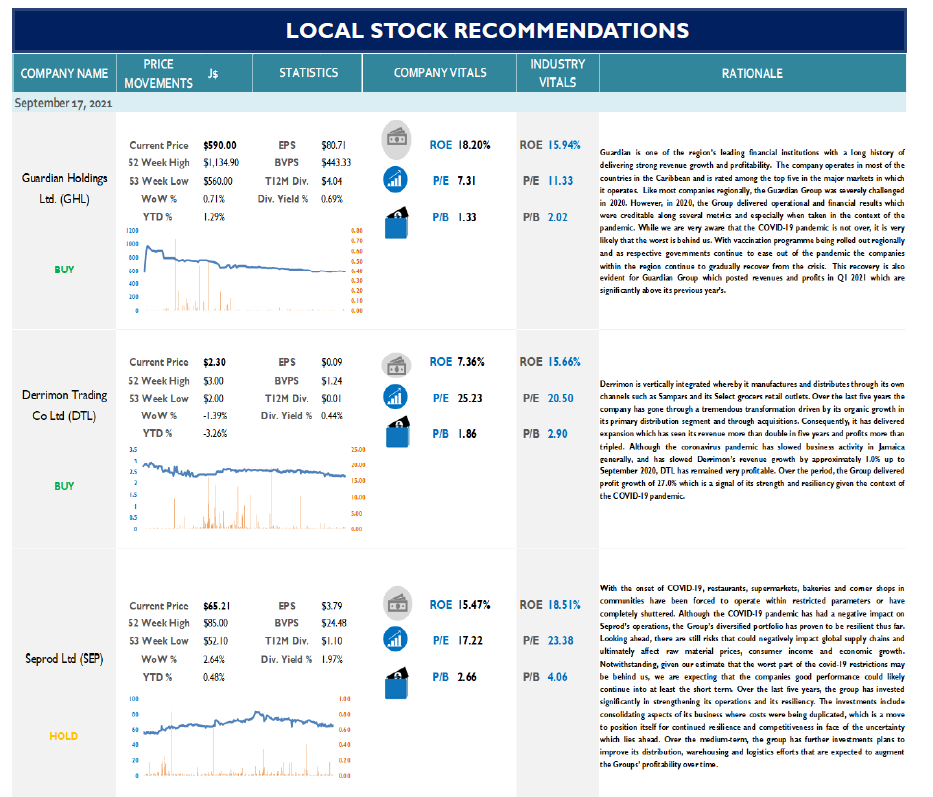Click Seprod P/E bar chart icon
This screenshot has height=797, width=933.
(396, 640)
